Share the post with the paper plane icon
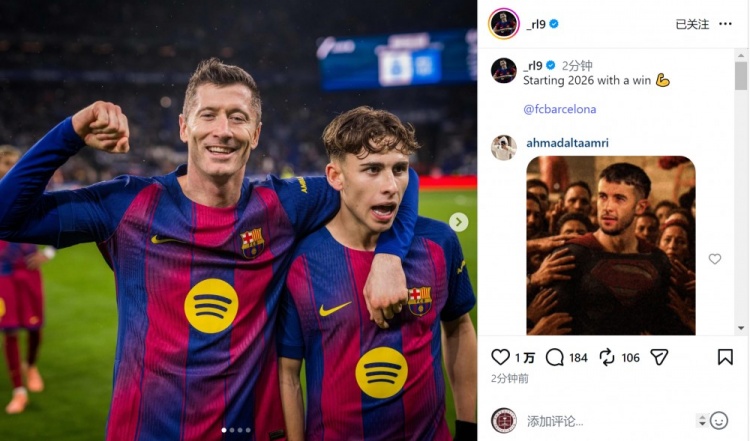The image size is (750, 441). [x=659, y=357]
